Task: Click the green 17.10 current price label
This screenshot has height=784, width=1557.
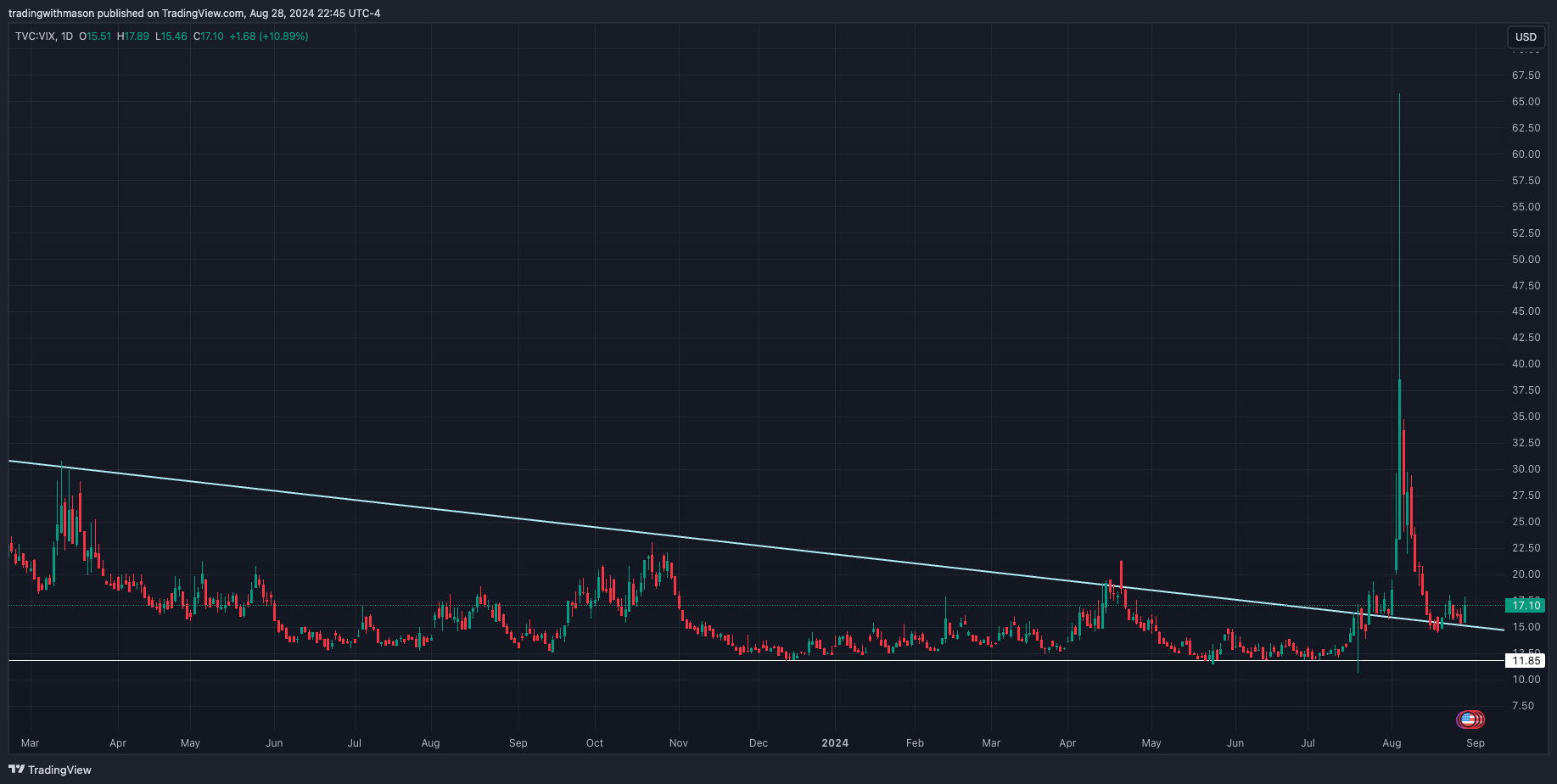Action: 1525,605
